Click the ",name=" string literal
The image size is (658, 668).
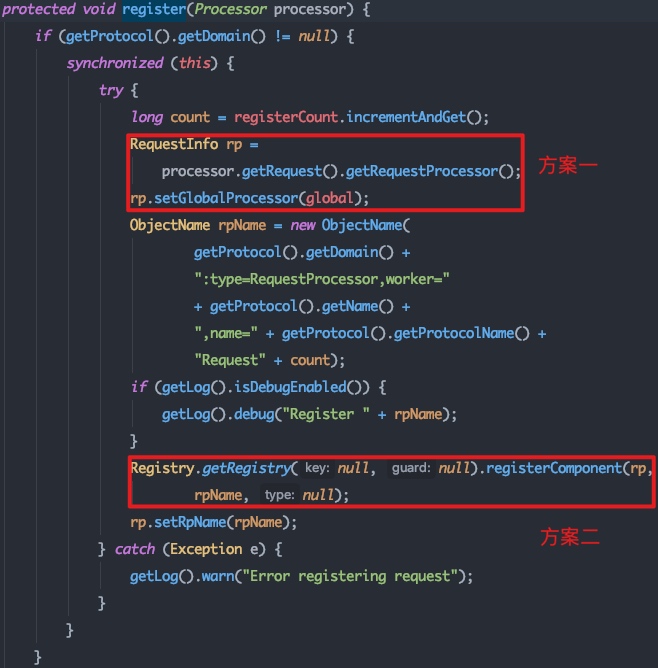pyautogui.click(x=226, y=333)
